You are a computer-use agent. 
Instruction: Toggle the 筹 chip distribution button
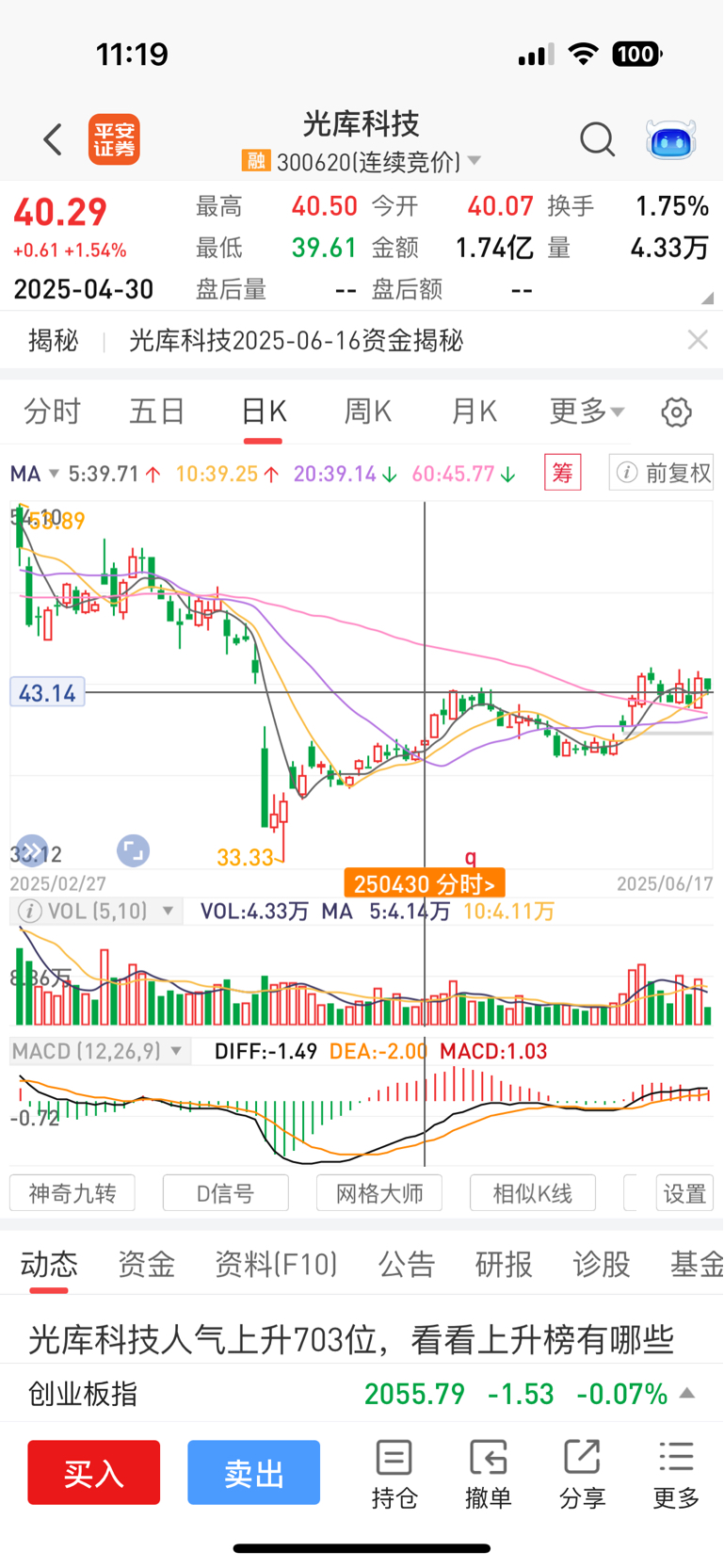[563, 473]
